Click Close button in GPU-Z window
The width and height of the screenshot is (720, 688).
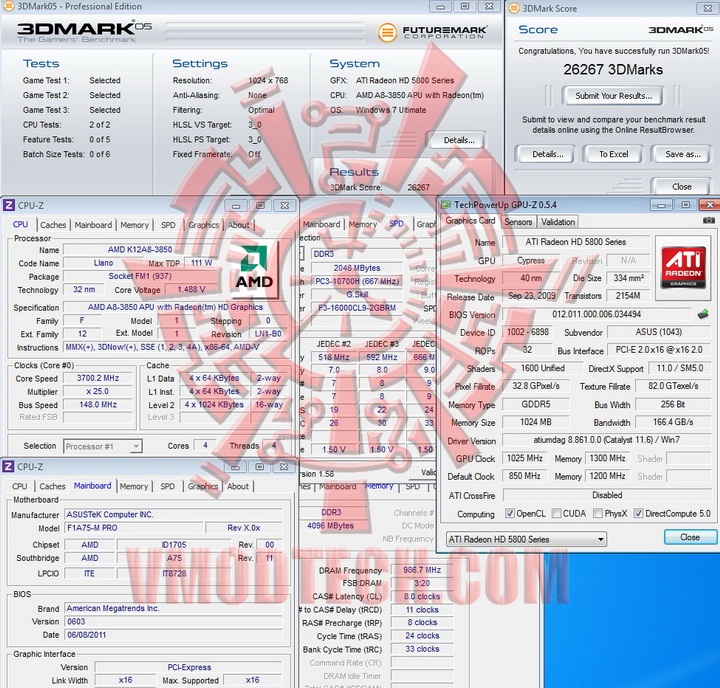pyautogui.click(x=690, y=537)
